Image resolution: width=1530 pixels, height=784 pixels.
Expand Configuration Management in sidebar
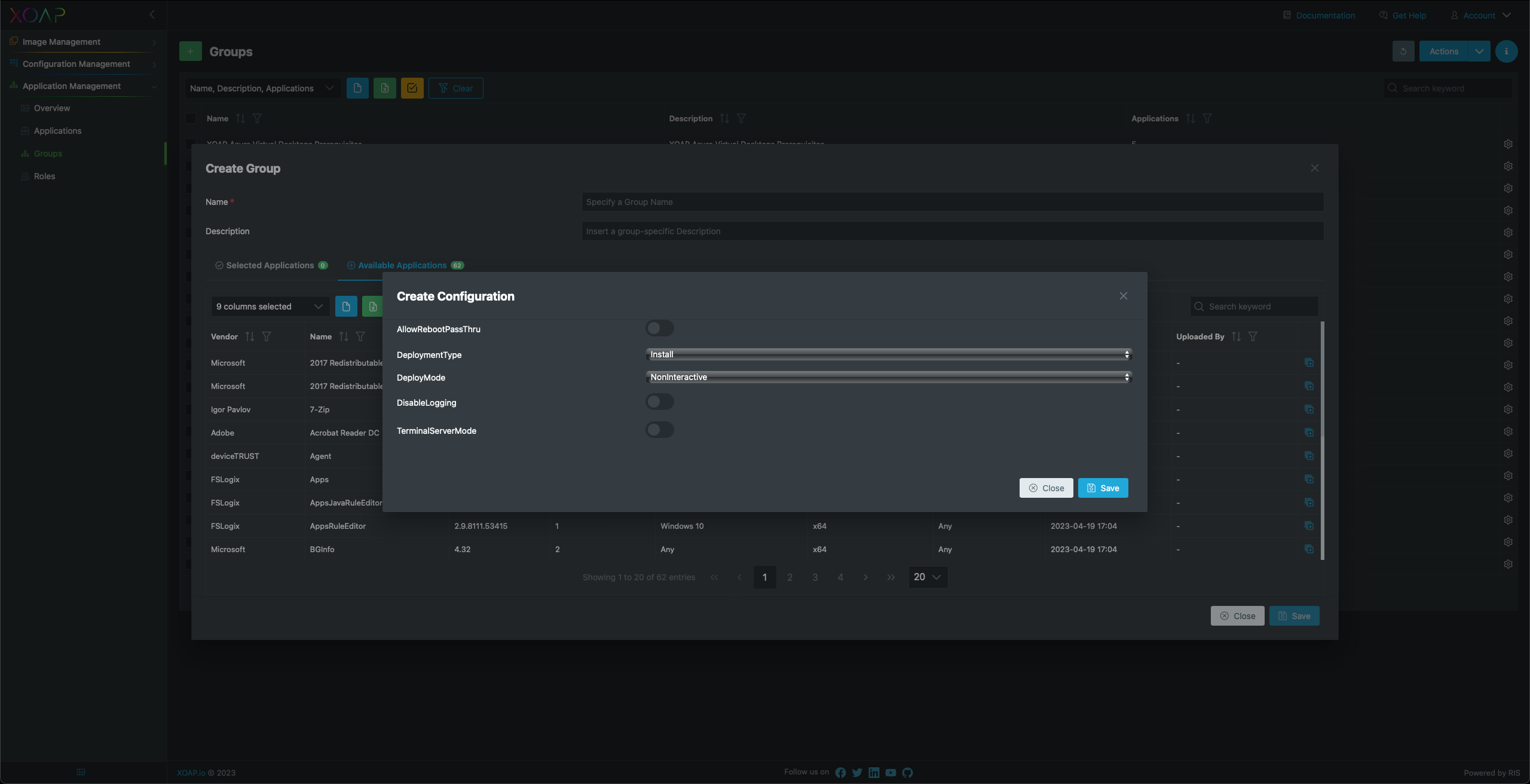coord(84,64)
